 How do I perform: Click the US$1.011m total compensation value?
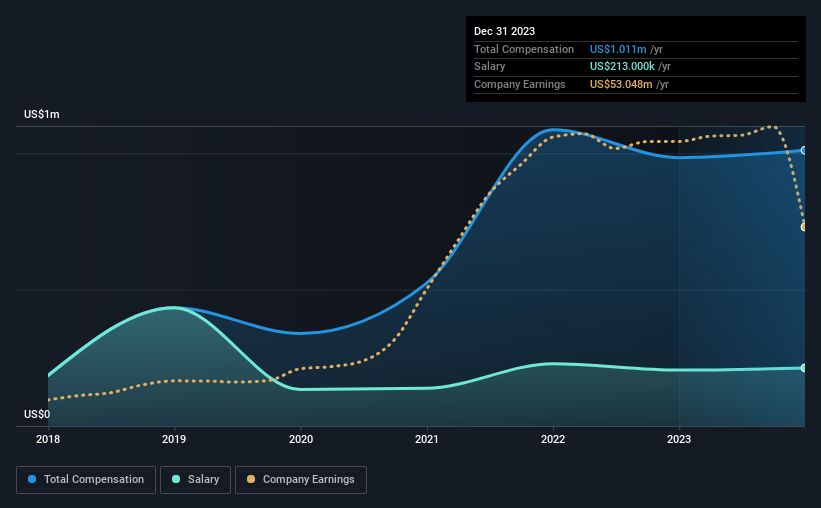tap(618, 49)
